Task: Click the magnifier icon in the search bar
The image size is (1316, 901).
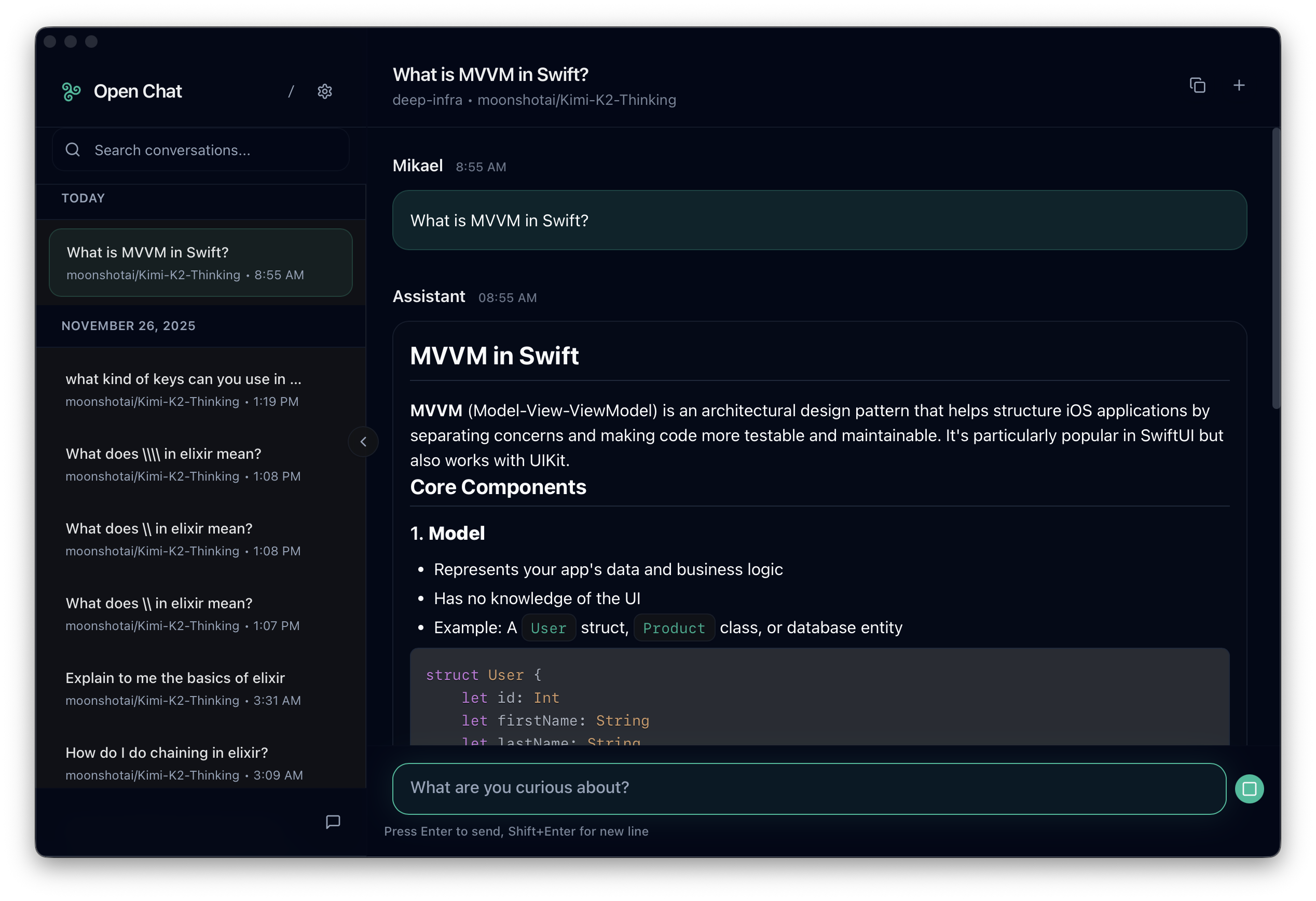Action: click(73, 149)
